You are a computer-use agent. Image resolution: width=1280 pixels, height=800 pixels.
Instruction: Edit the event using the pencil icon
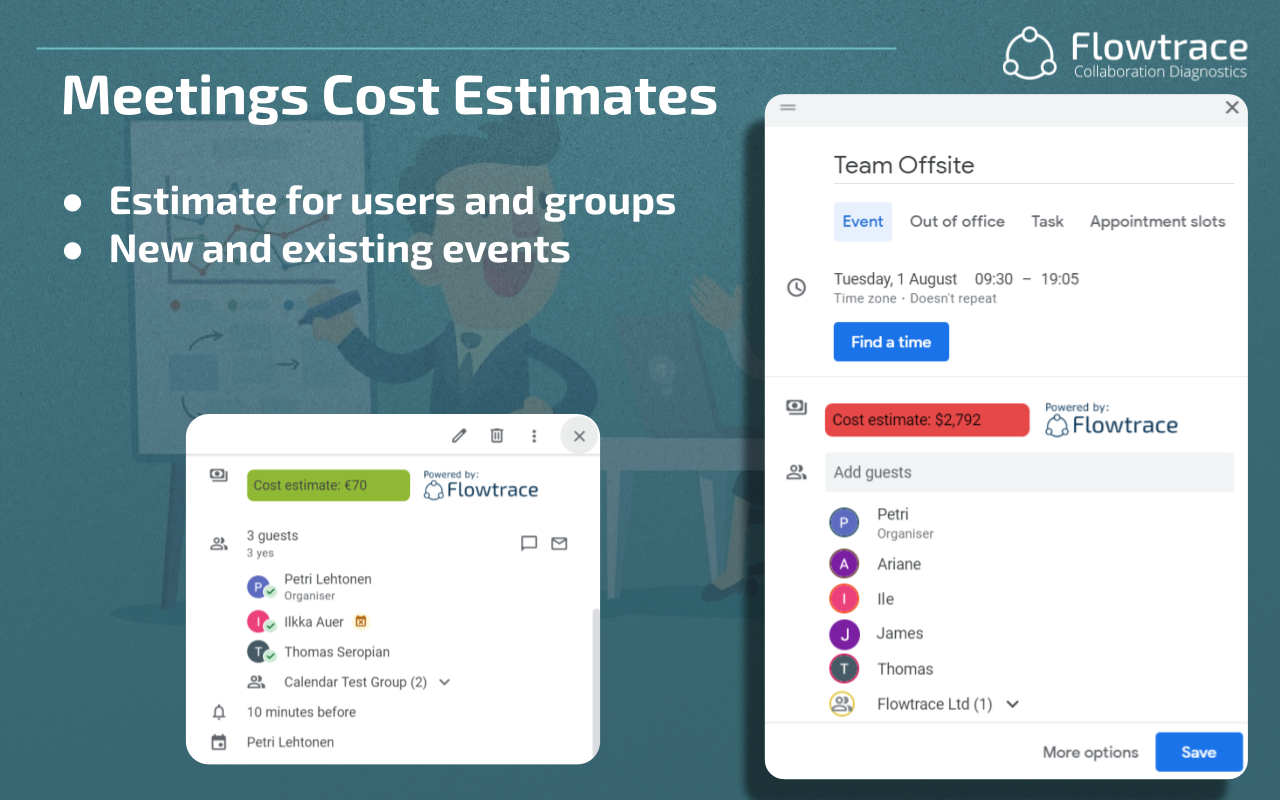[x=459, y=435]
